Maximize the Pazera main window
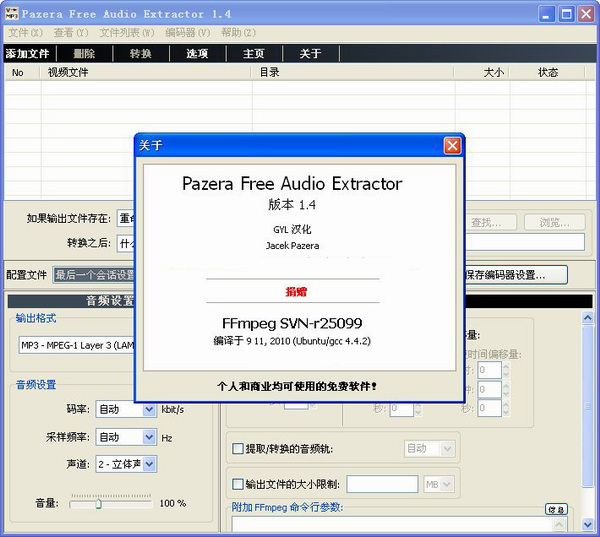The image size is (600, 537). (566, 15)
